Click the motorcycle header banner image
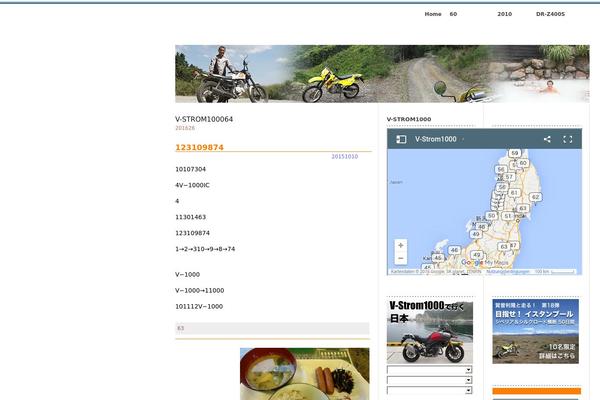 pos(382,74)
